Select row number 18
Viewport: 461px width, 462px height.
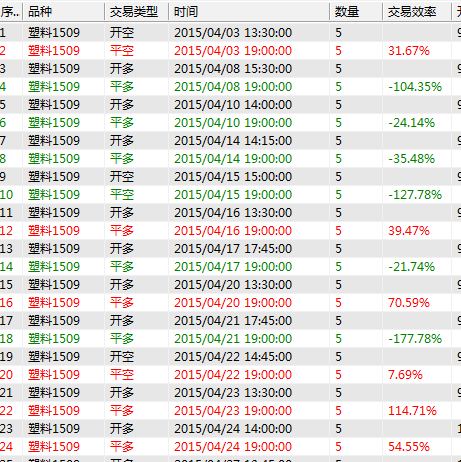(6, 339)
